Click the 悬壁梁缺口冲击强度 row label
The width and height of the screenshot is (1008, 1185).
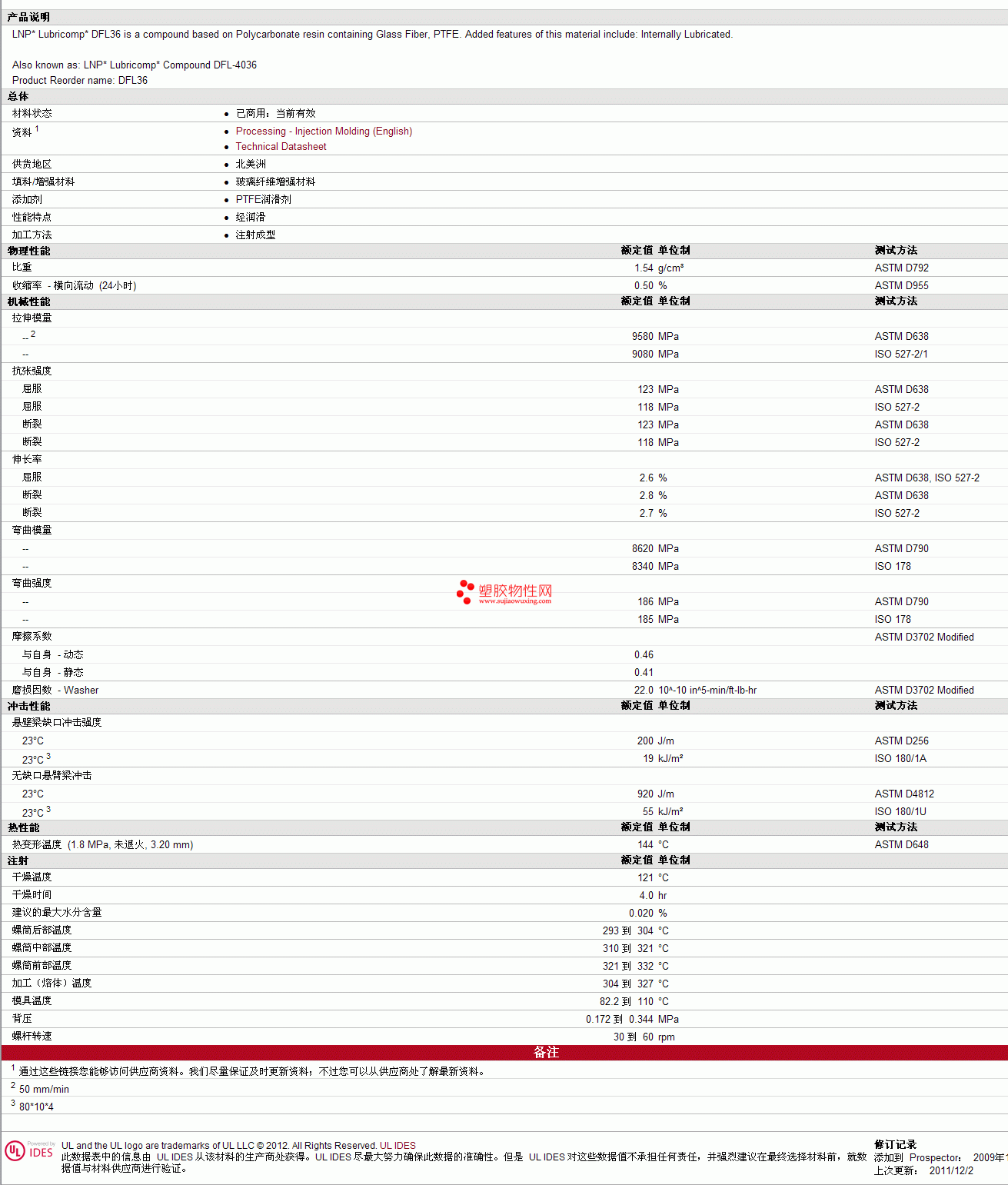tap(57, 723)
